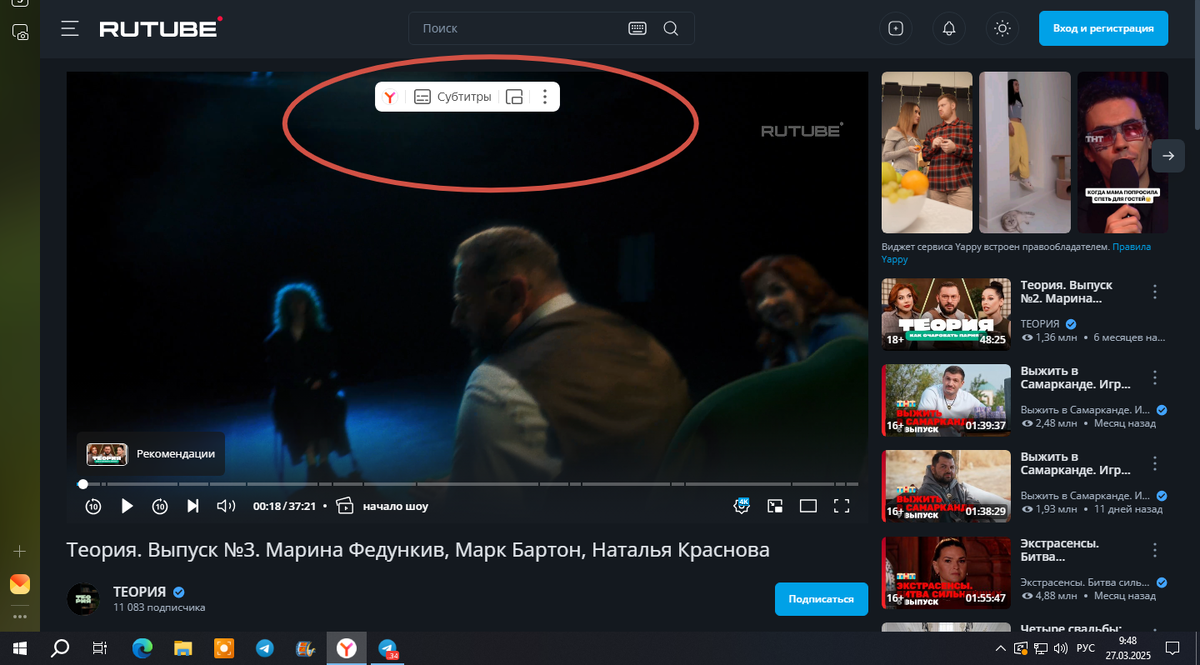Open the Yandex Mail sidebar icon
This screenshot has height=665, width=1200.
point(19,584)
